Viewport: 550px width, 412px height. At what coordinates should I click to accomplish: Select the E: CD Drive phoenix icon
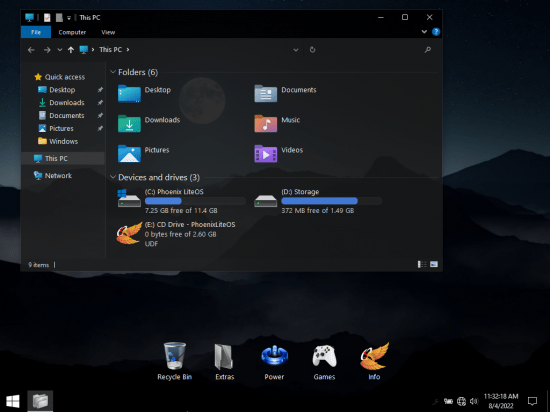click(x=129, y=233)
